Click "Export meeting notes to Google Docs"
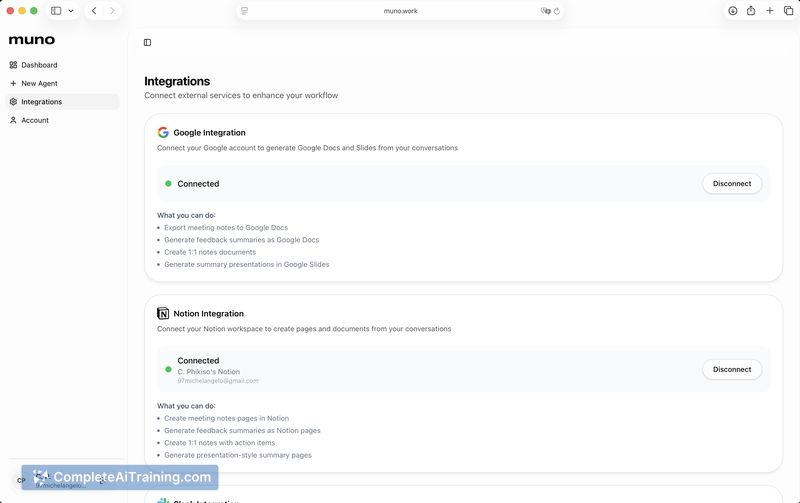 pyautogui.click(x=226, y=228)
